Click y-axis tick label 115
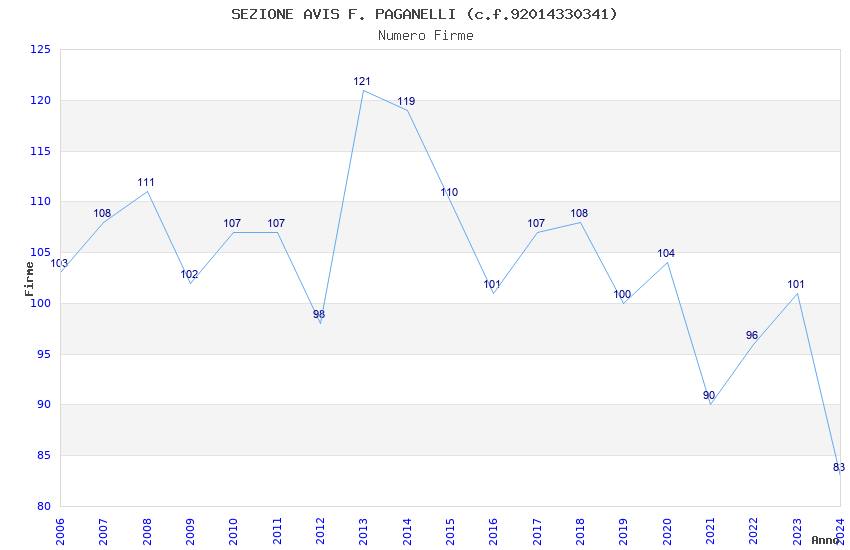The width and height of the screenshot is (850, 550). pyautogui.click(x=40, y=151)
